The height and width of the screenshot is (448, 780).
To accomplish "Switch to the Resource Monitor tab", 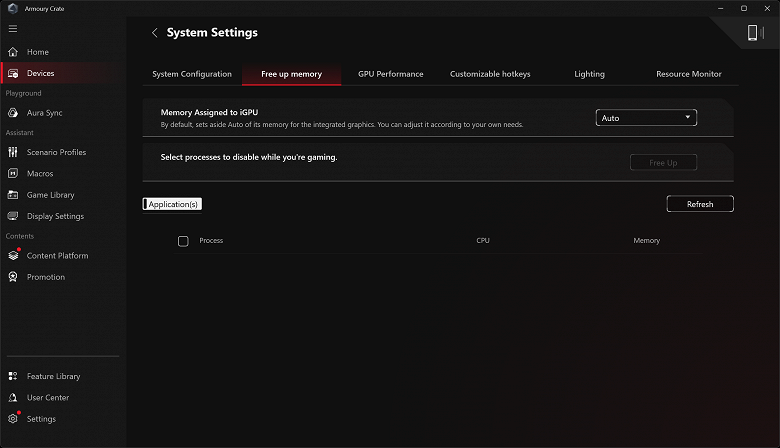I will coord(688,74).
